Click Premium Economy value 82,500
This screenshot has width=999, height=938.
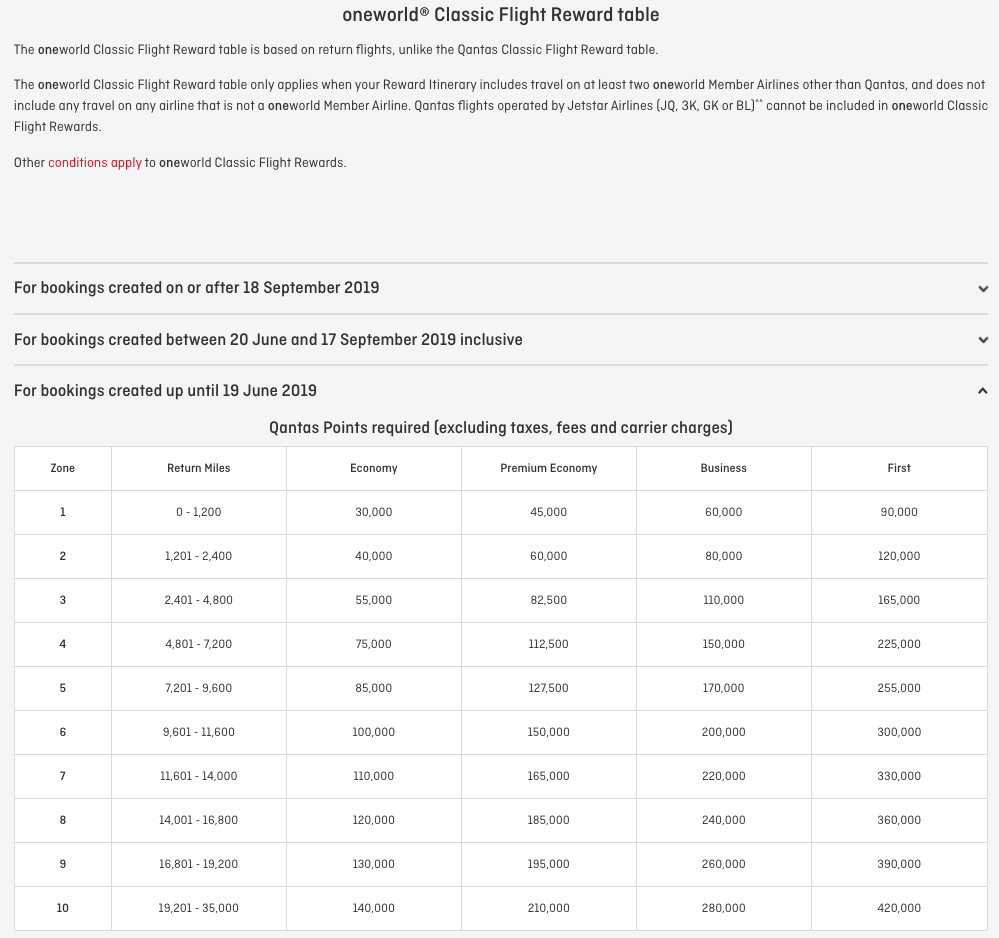tap(549, 600)
